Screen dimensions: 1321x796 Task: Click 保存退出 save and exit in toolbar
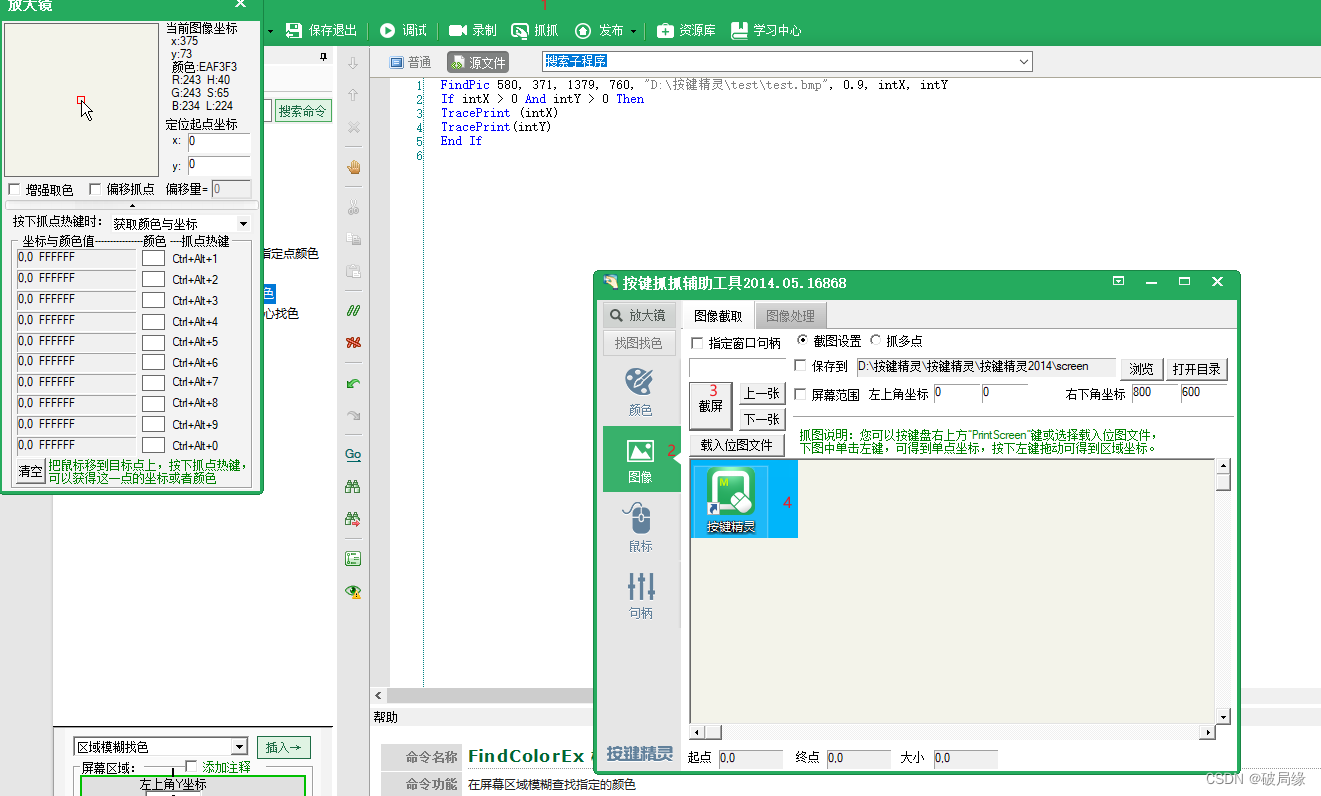pos(321,30)
